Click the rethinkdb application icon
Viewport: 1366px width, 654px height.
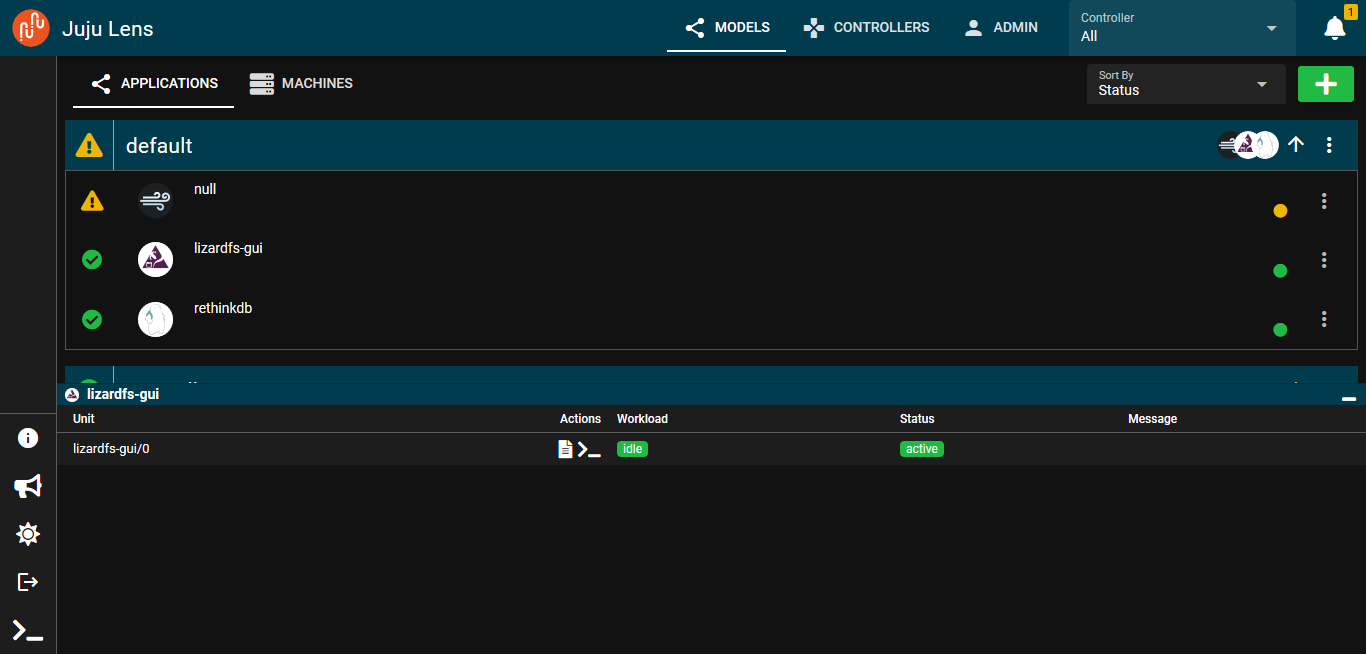pyautogui.click(x=155, y=319)
